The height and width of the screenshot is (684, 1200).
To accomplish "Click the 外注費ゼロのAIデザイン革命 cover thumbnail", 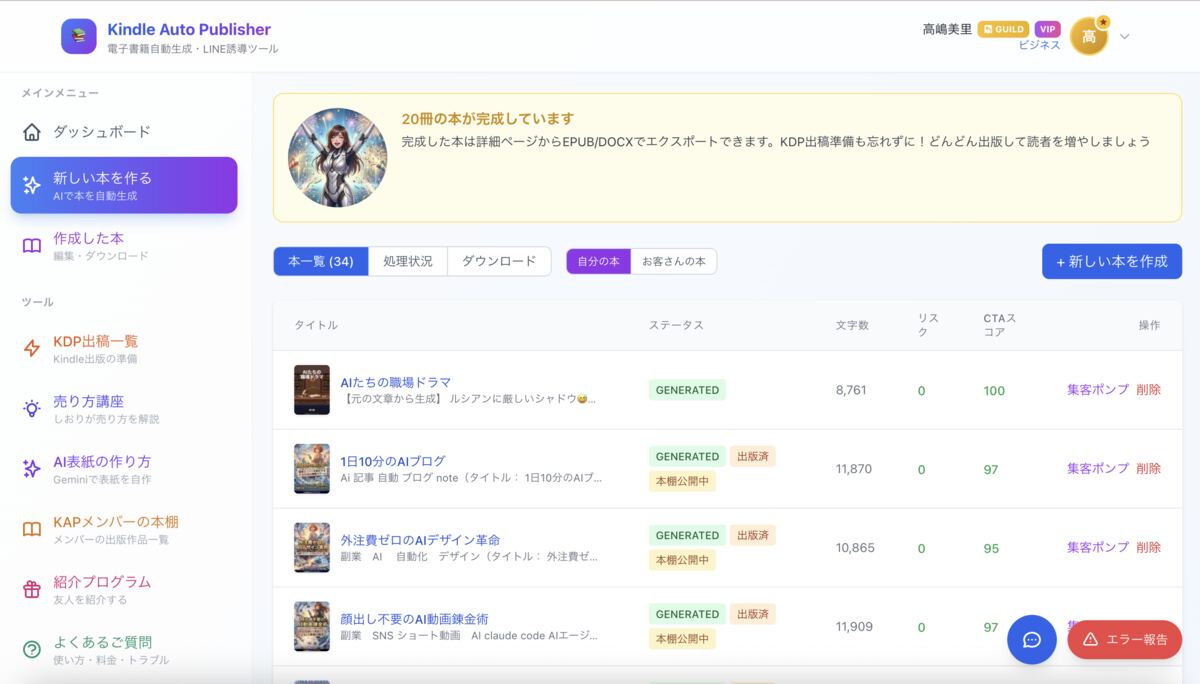I will pyautogui.click(x=312, y=547).
